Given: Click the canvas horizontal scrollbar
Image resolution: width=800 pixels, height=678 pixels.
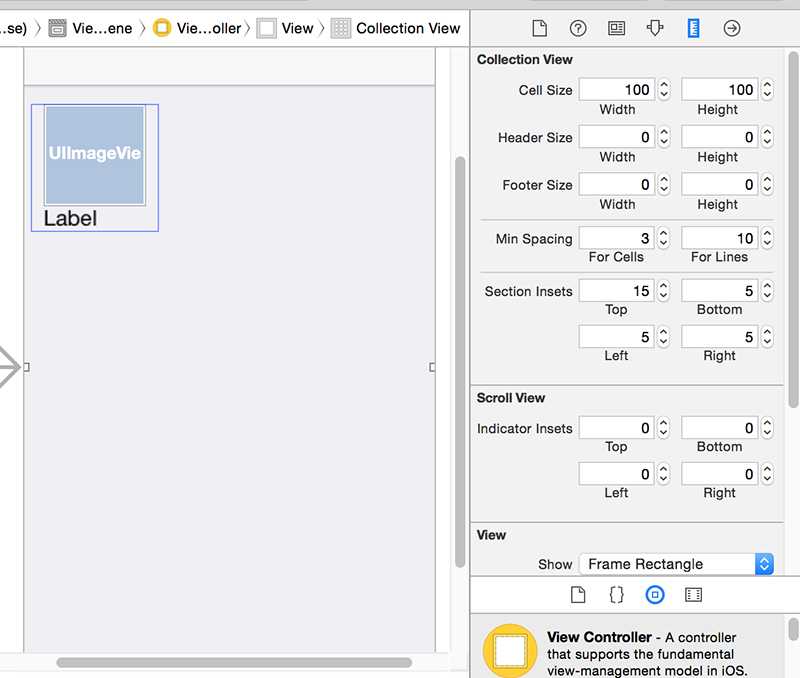Looking at the screenshot, I should click(234, 662).
